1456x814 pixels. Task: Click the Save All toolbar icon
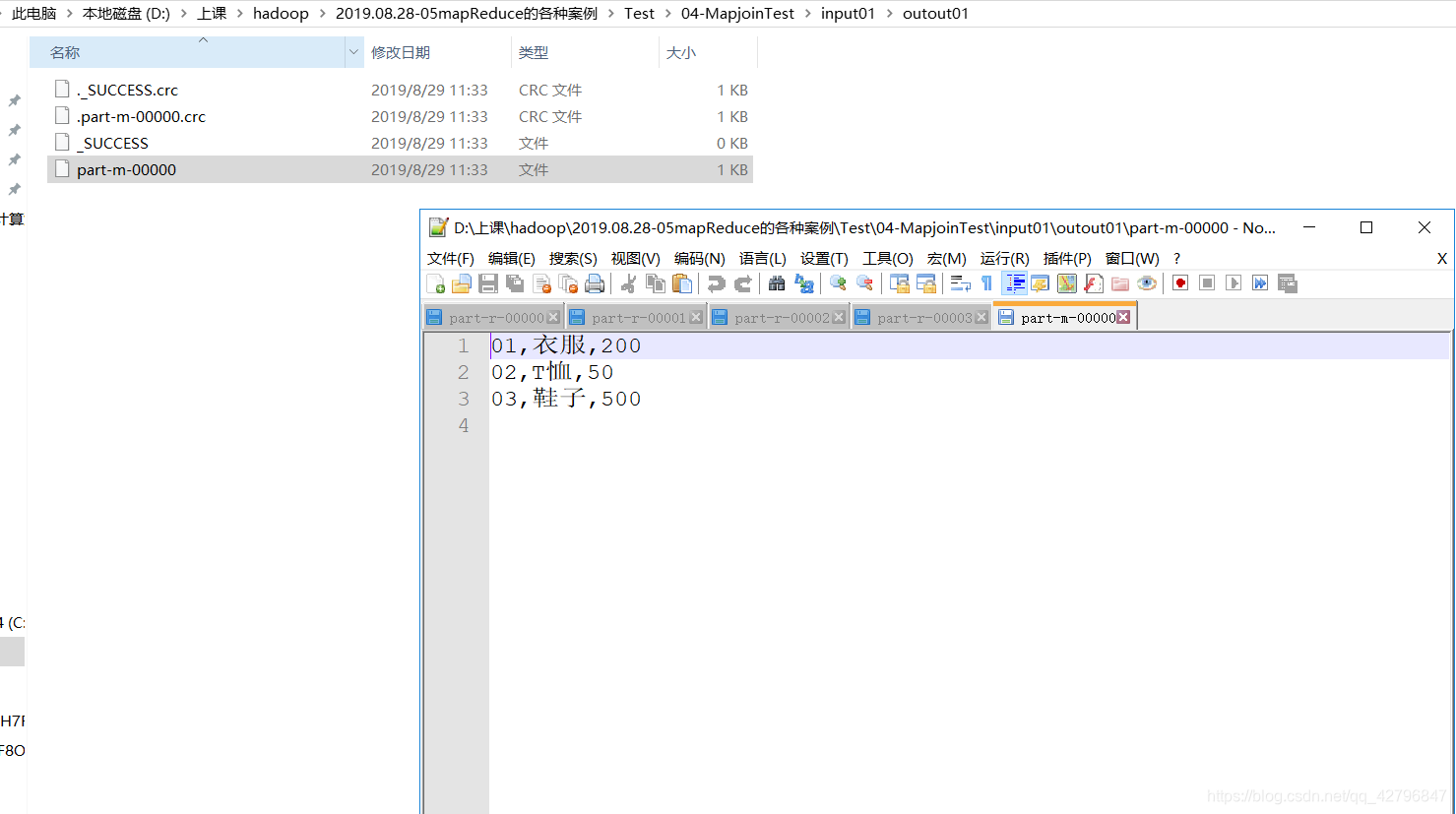coord(515,283)
